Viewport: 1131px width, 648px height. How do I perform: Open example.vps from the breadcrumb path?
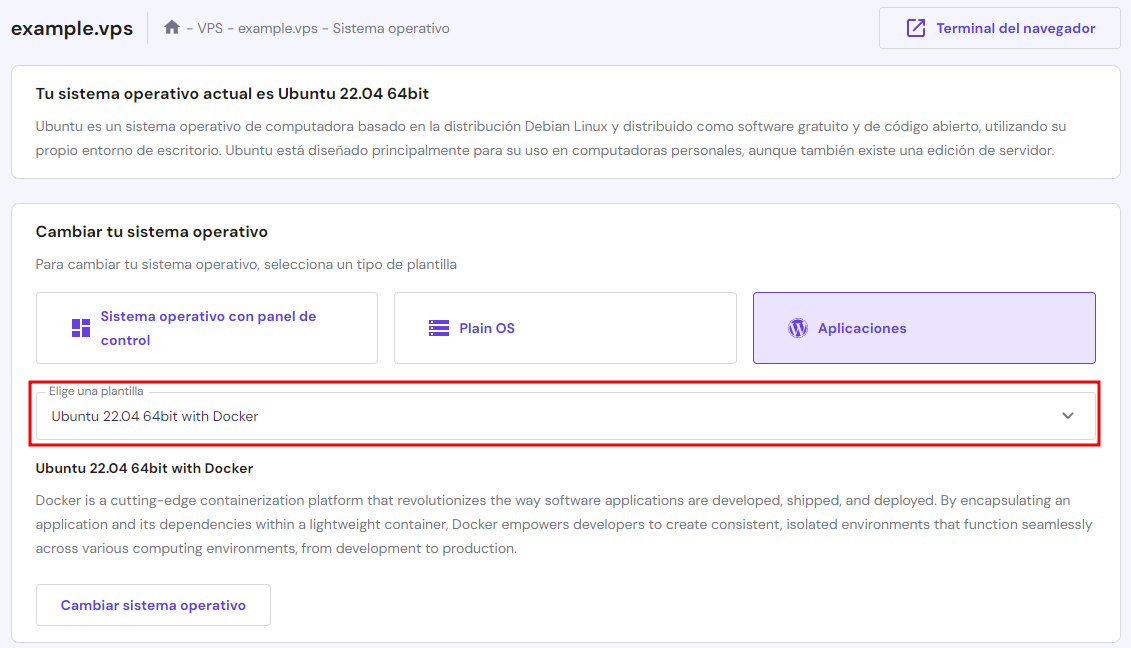pyautogui.click(x=277, y=28)
